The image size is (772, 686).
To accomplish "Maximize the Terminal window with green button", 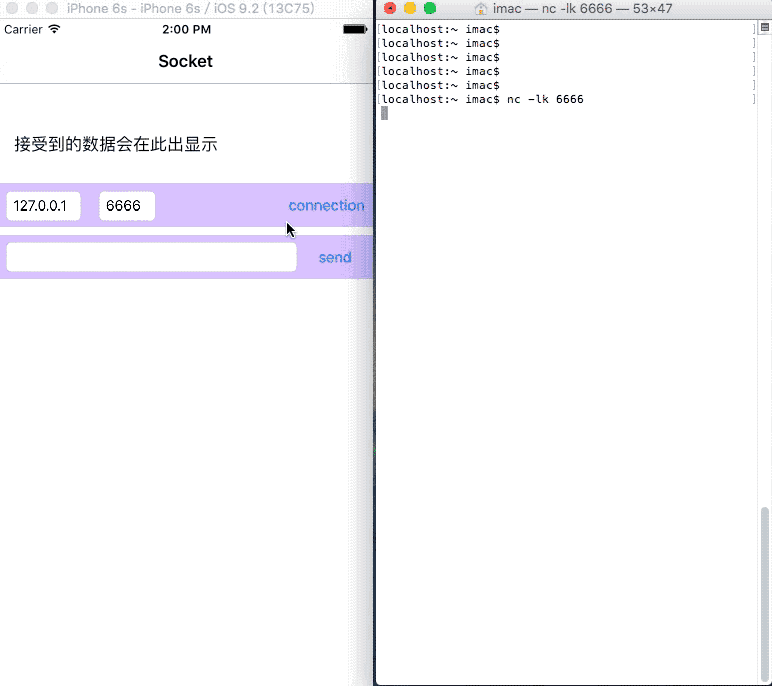I will [x=430, y=8].
